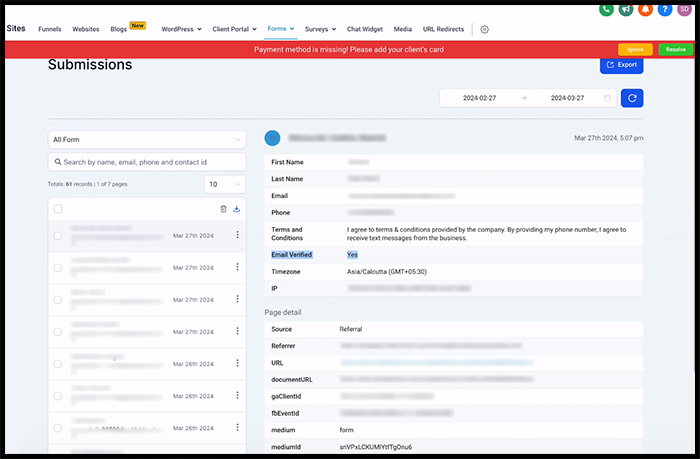The width and height of the screenshot is (700, 459).
Task: Open the URL Redirects tab
Action: tap(443, 29)
